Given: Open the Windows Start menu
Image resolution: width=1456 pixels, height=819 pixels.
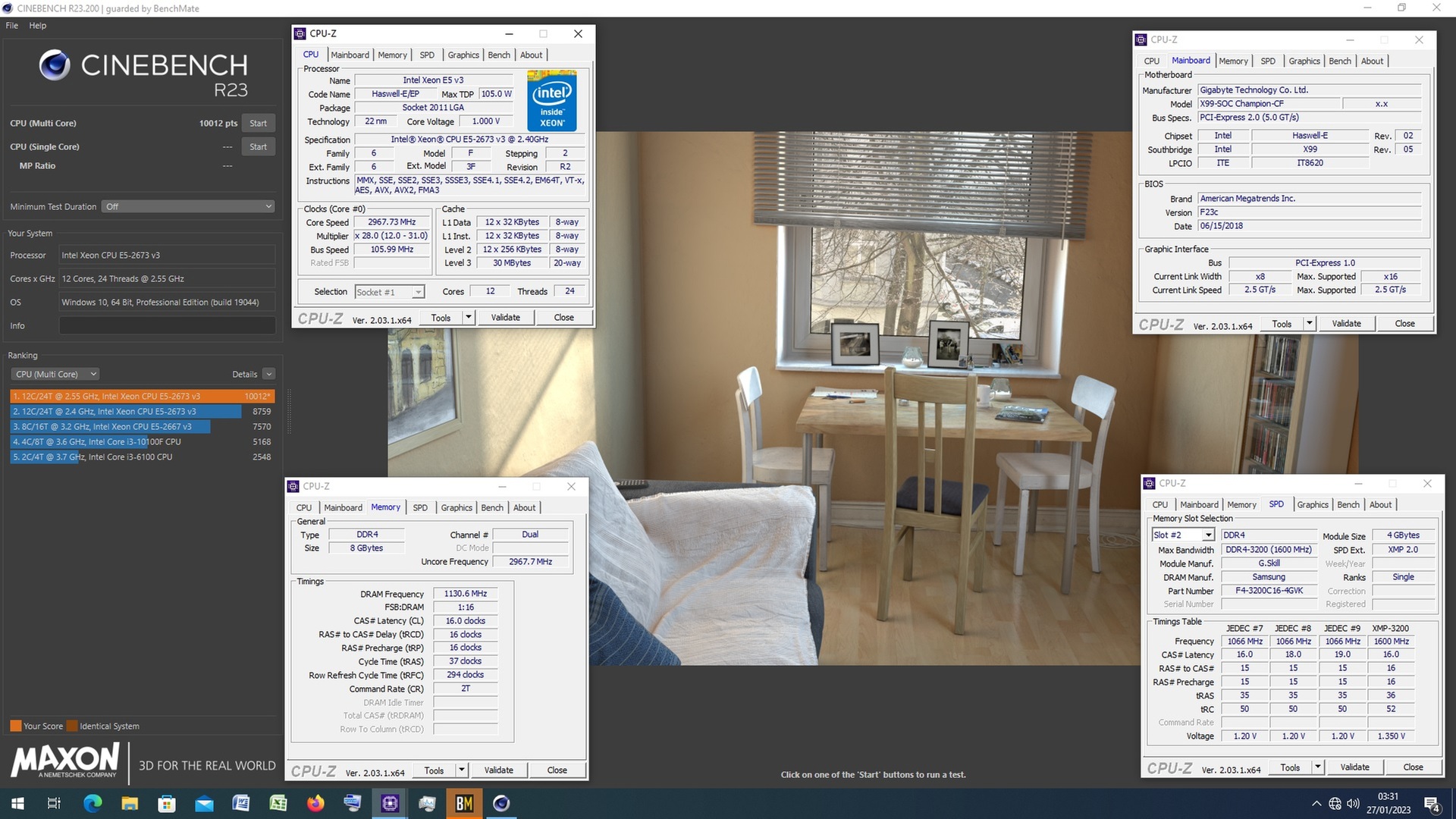Looking at the screenshot, I should 17,803.
